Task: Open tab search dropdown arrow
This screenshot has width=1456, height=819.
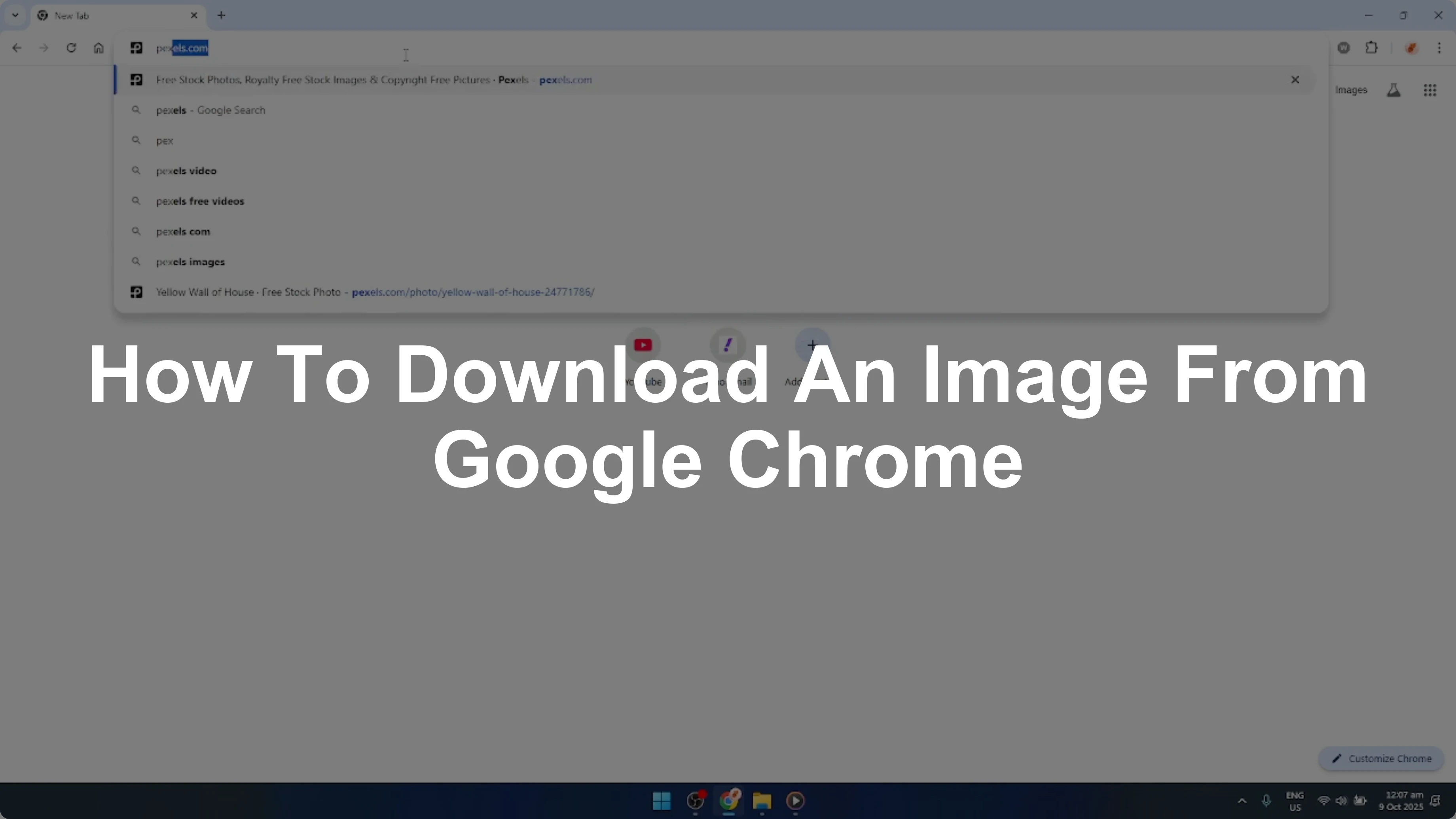Action: click(x=15, y=15)
